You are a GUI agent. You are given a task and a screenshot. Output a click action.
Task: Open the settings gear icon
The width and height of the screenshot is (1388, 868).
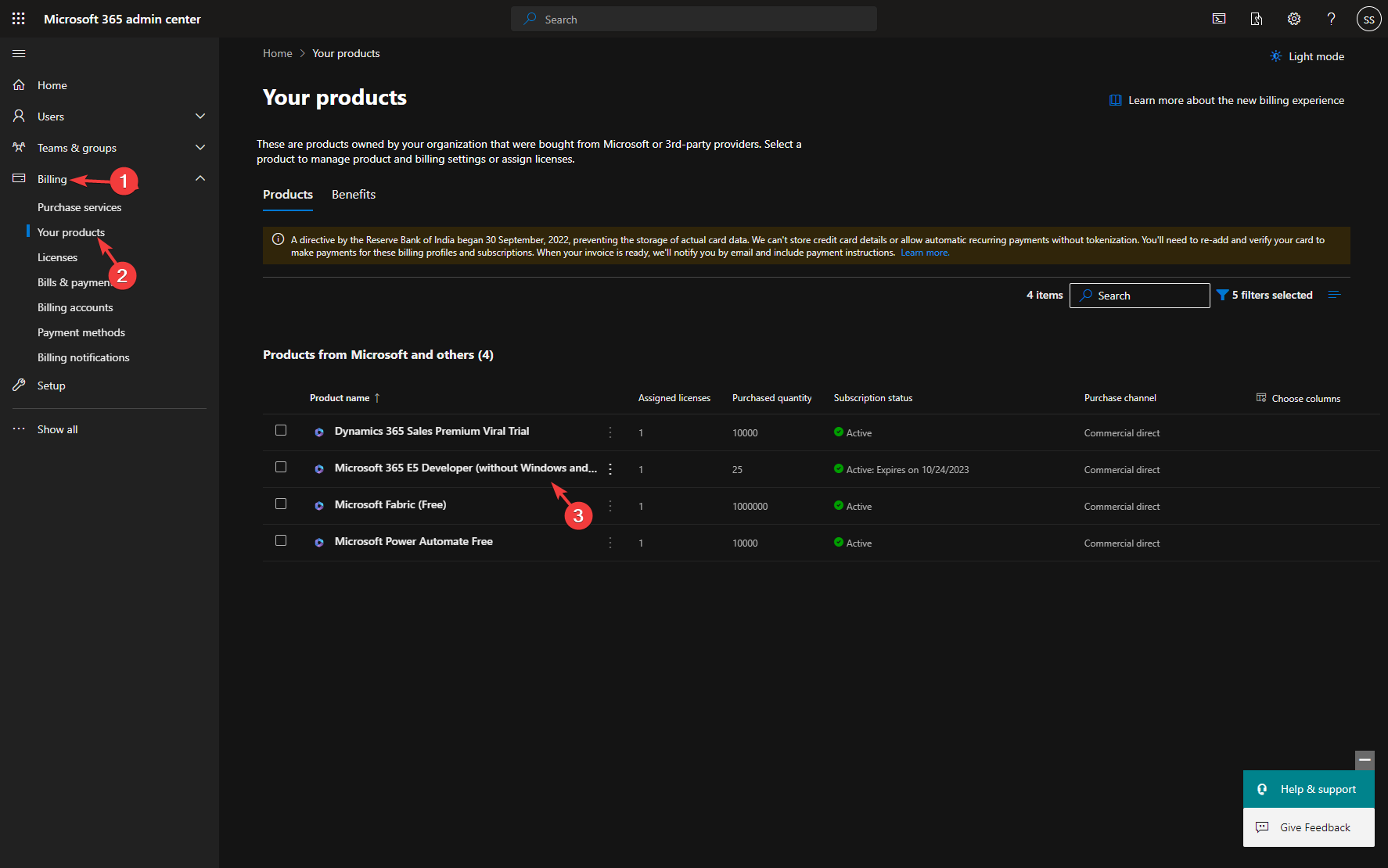click(1294, 19)
